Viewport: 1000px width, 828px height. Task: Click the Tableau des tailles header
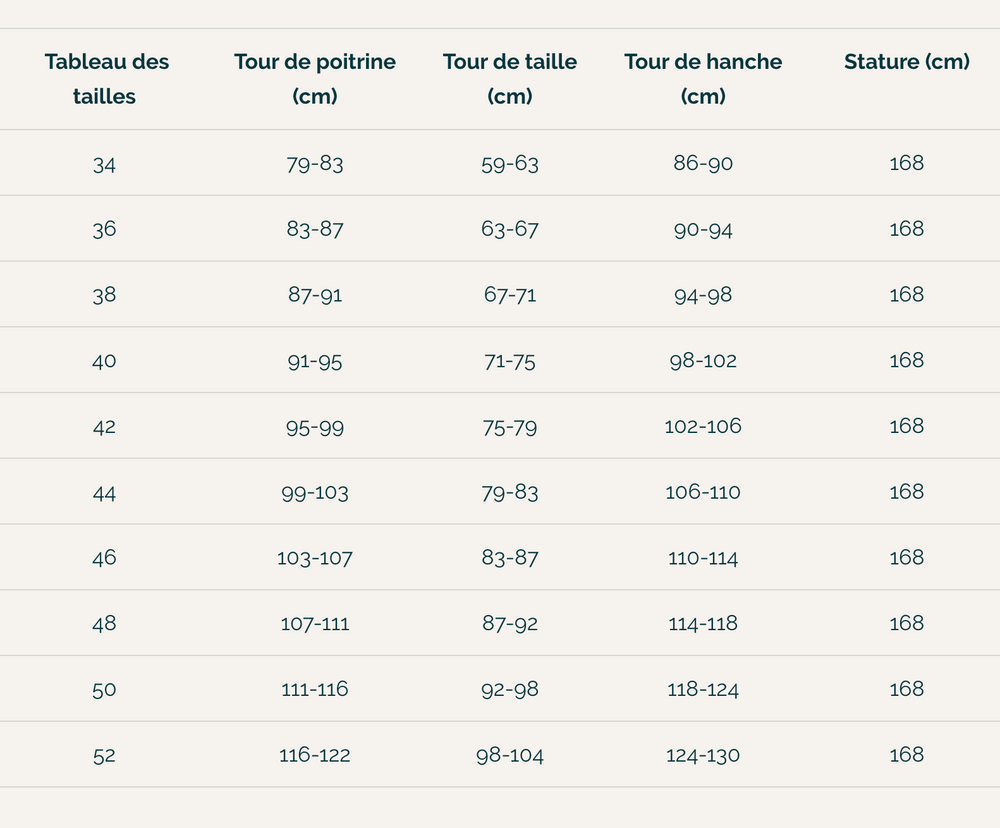pyautogui.click(x=106, y=79)
